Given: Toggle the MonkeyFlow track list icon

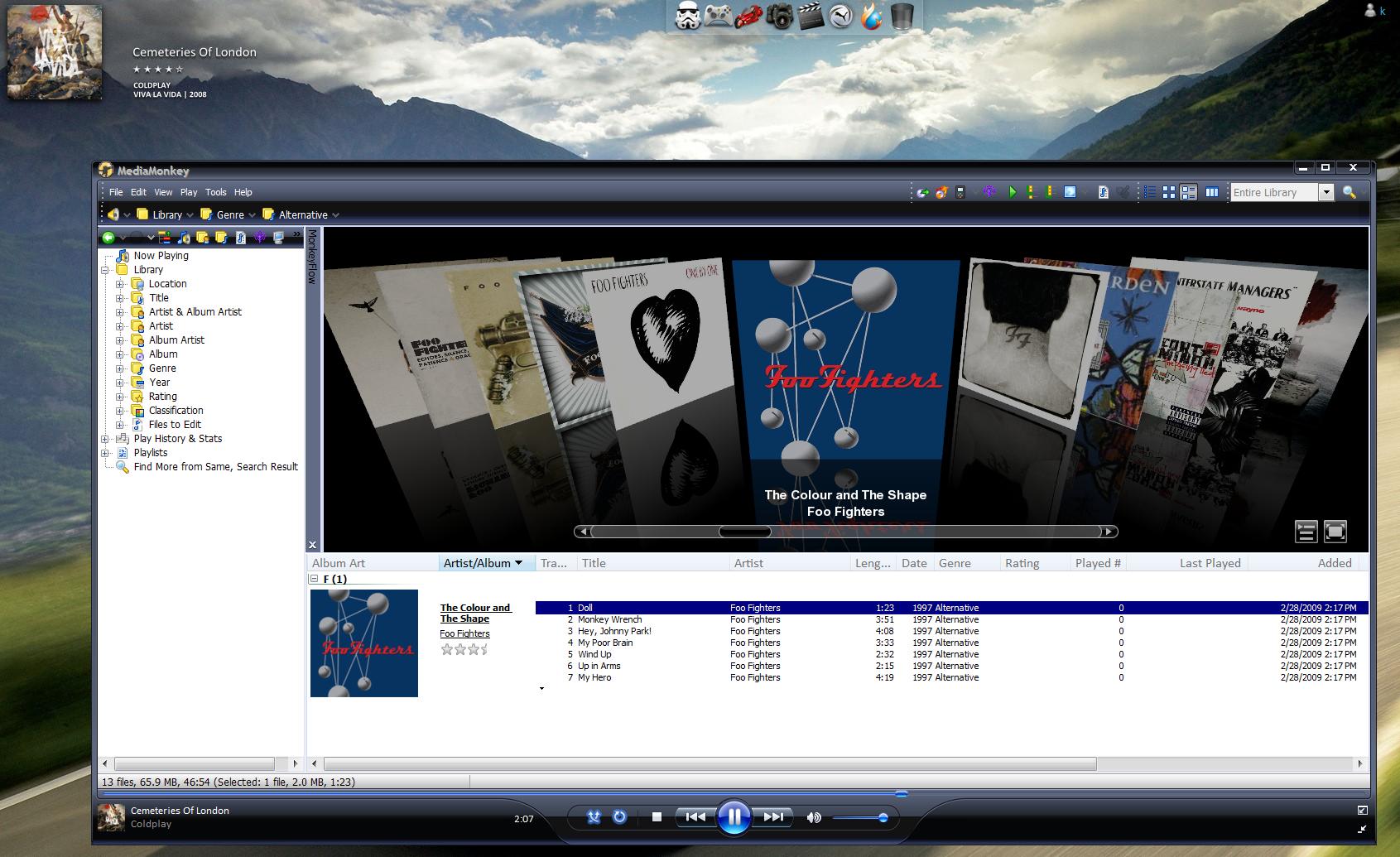Looking at the screenshot, I should pos(1306,531).
